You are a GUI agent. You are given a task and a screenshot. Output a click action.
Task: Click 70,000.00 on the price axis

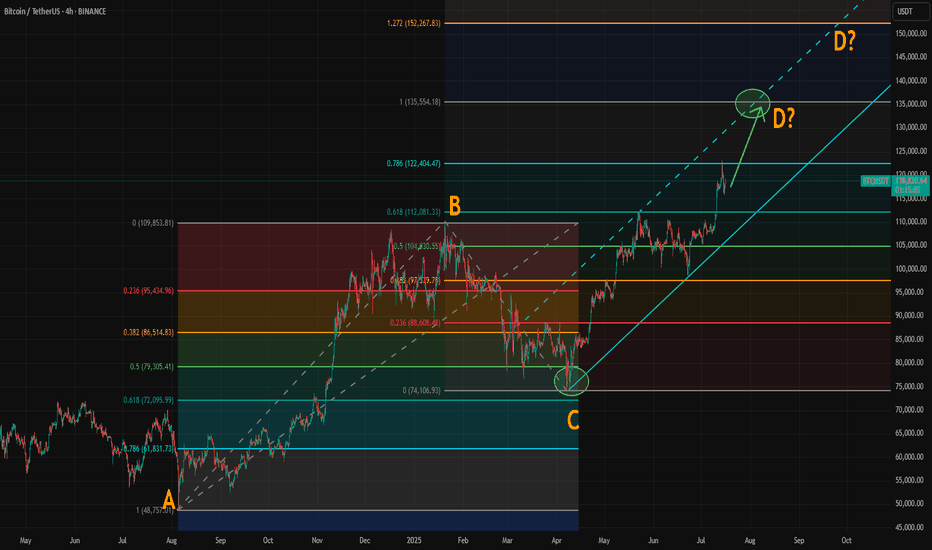911,410
